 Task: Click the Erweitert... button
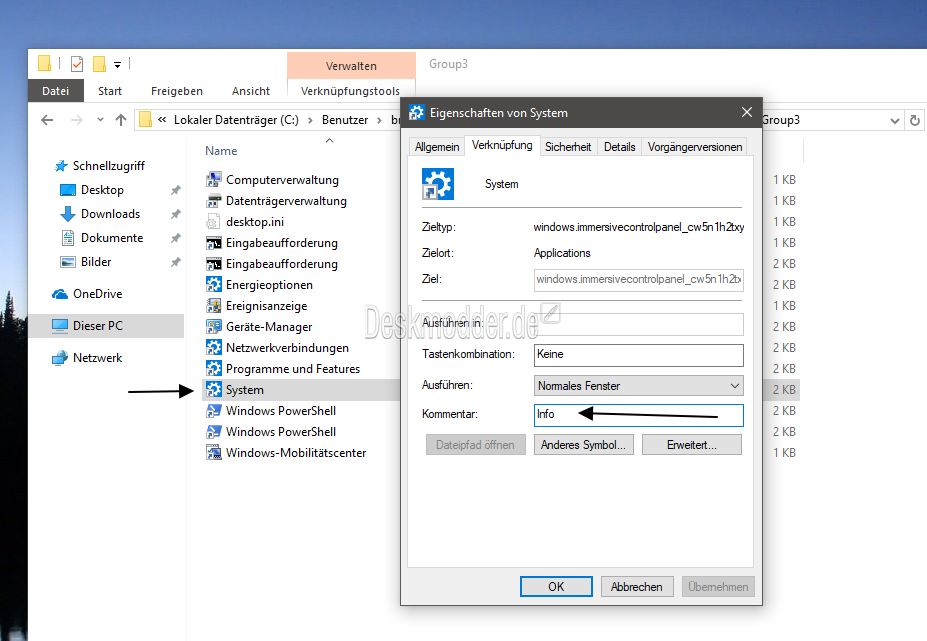(692, 445)
